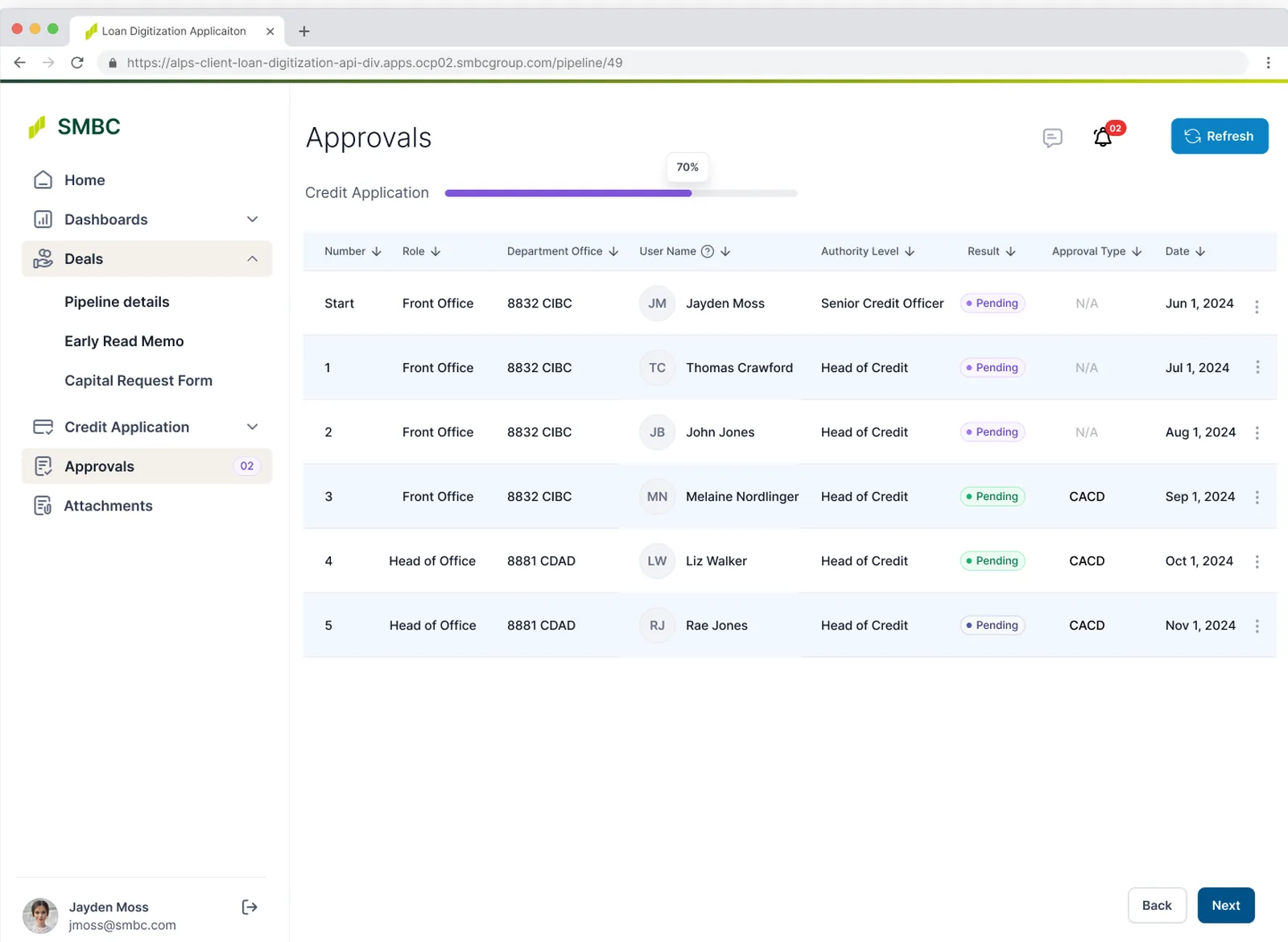The image size is (1288, 942).
Task: Open row actions menu for Thomas Crawford
Action: (x=1257, y=367)
